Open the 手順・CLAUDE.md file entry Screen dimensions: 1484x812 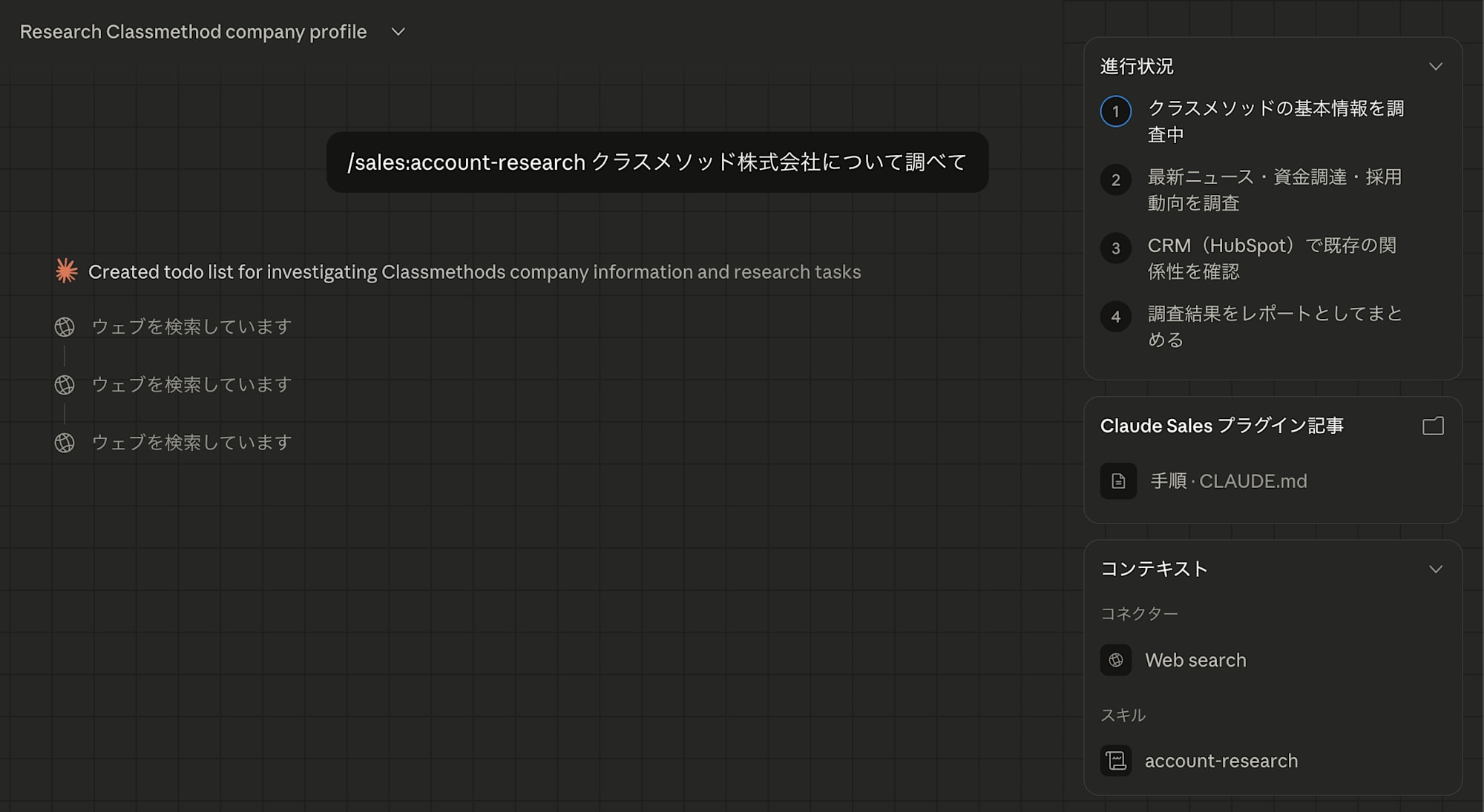[1229, 481]
